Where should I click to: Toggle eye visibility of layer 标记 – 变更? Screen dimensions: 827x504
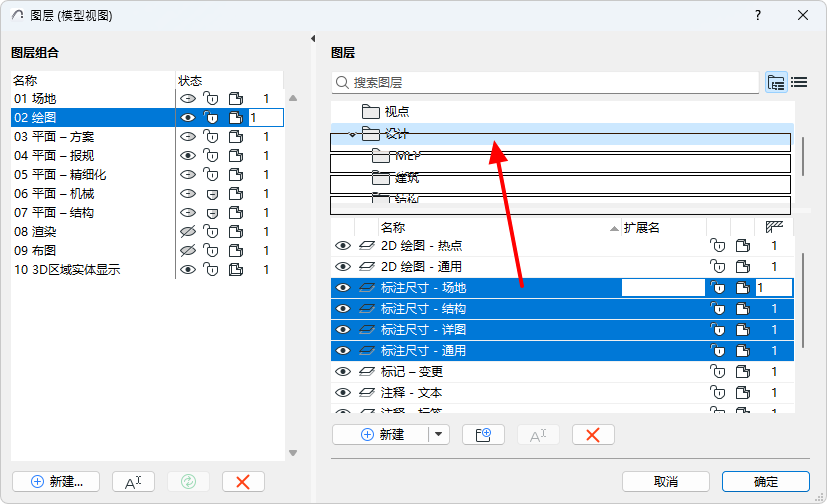pyautogui.click(x=343, y=372)
